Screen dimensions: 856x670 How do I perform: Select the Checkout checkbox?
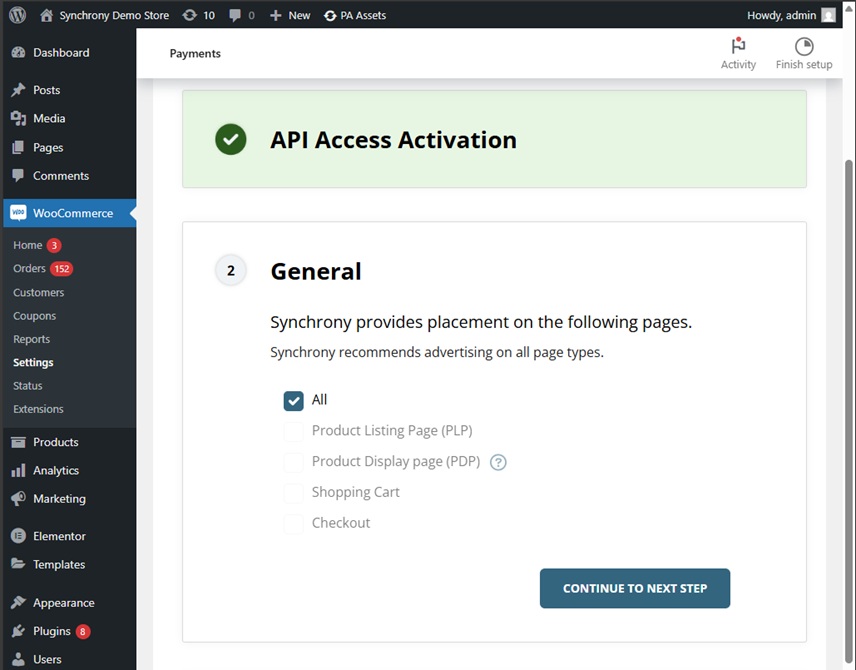coord(293,523)
